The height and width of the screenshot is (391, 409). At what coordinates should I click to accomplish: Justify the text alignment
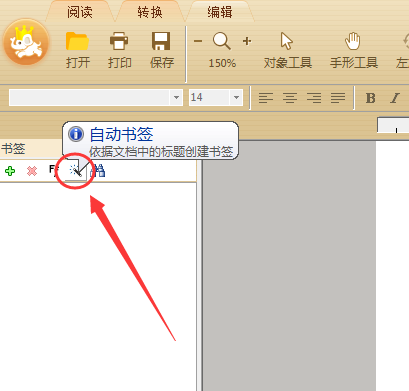click(338, 98)
